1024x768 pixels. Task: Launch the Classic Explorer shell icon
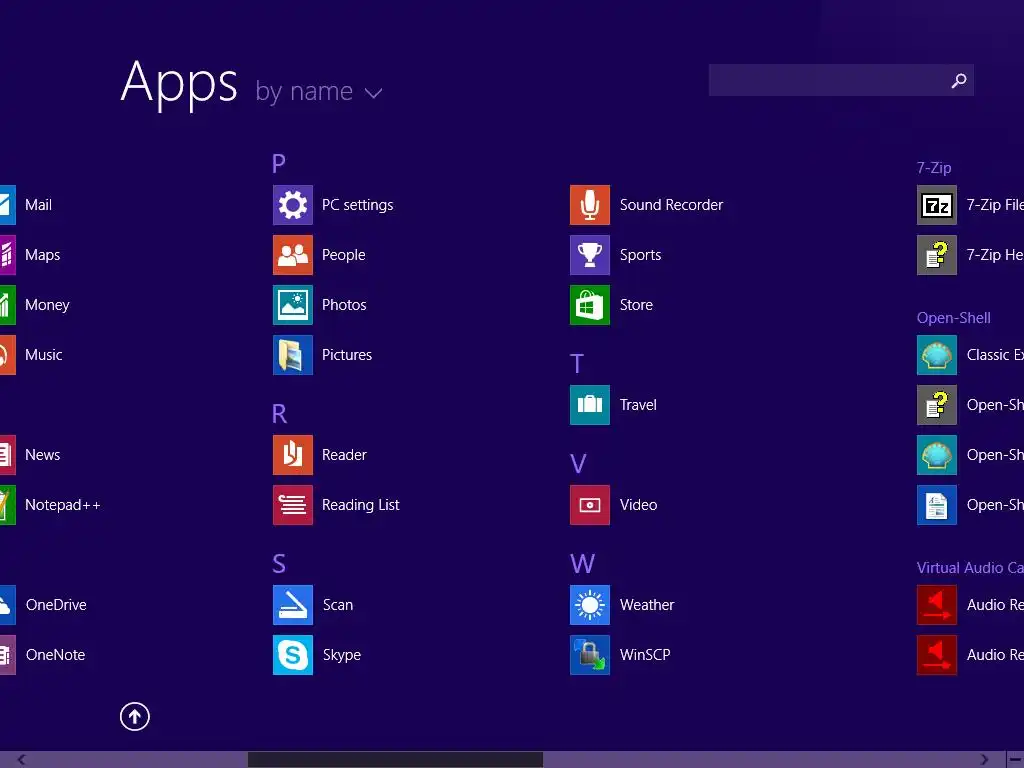(x=936, y=355)
